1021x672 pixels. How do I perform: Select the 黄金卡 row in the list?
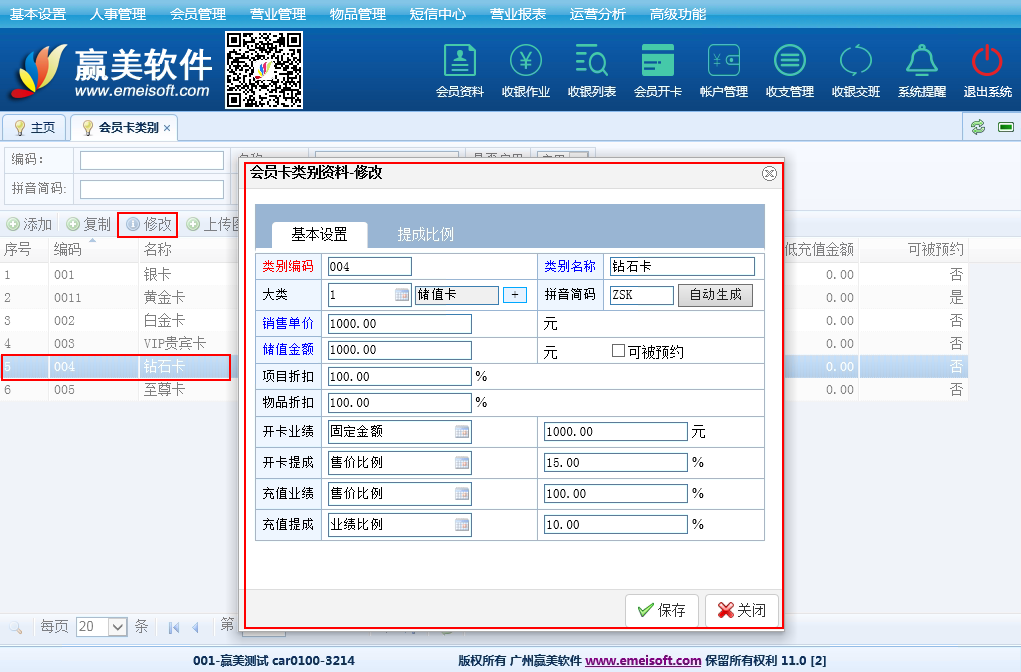(164, 297)
